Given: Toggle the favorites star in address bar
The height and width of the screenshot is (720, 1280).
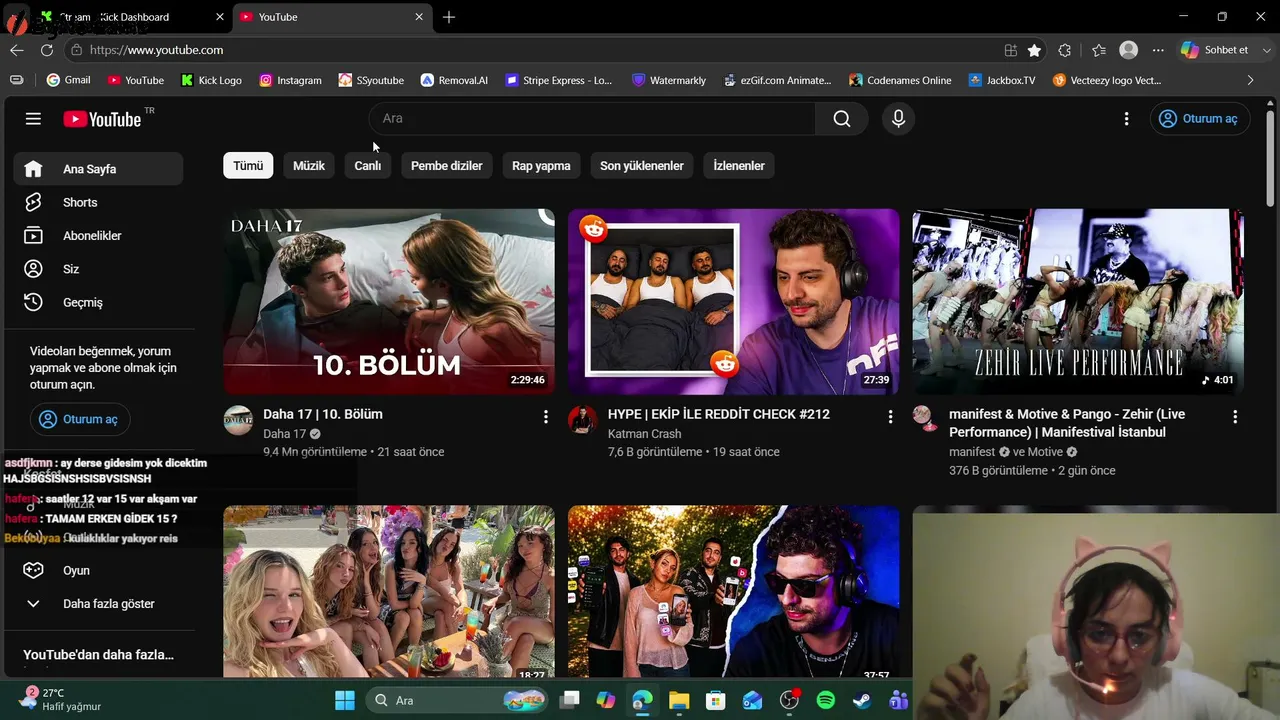Looking at the screenshot, I should 1034,50.
